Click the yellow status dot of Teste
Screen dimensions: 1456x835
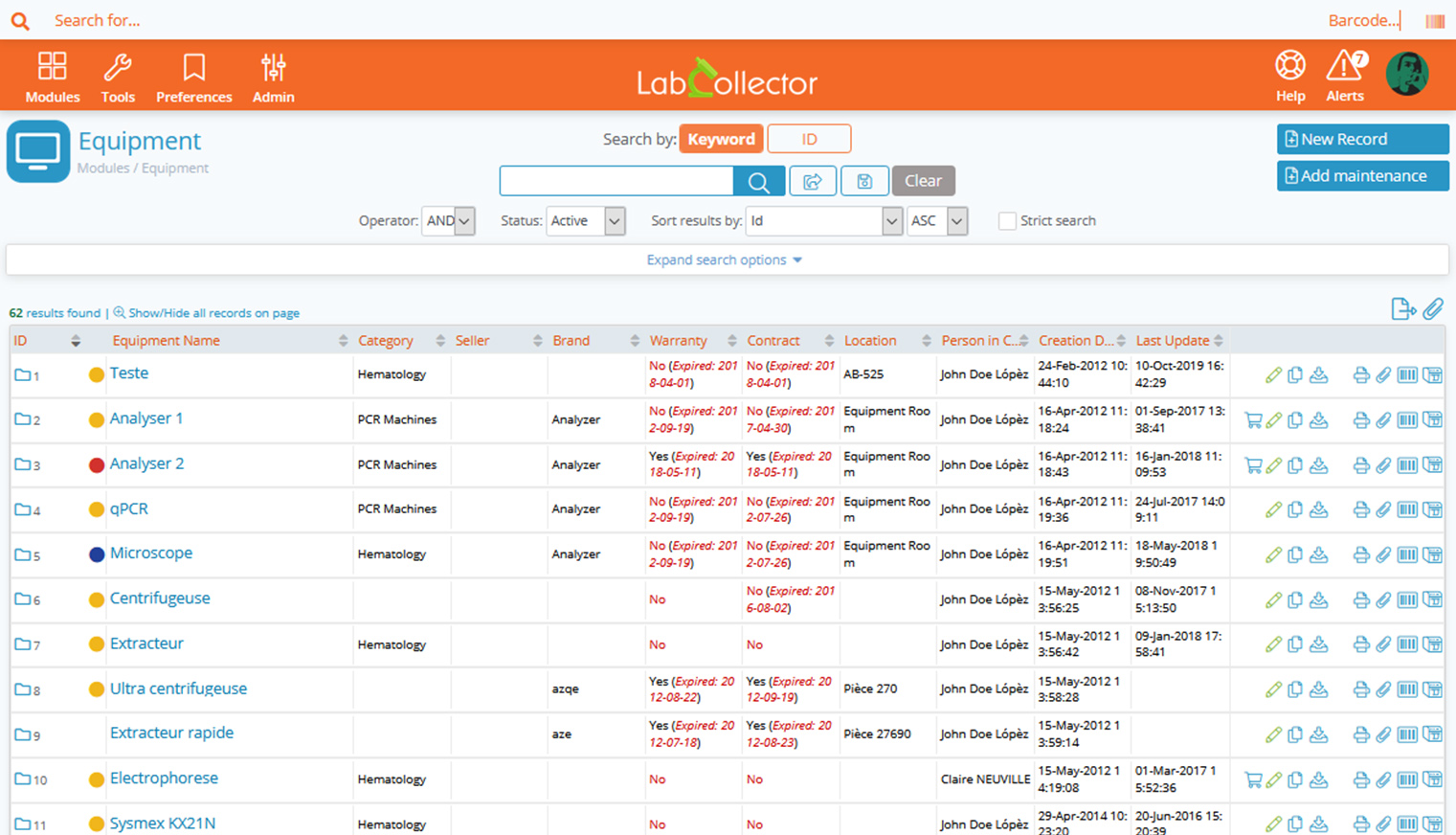click(x=97, y=375)
